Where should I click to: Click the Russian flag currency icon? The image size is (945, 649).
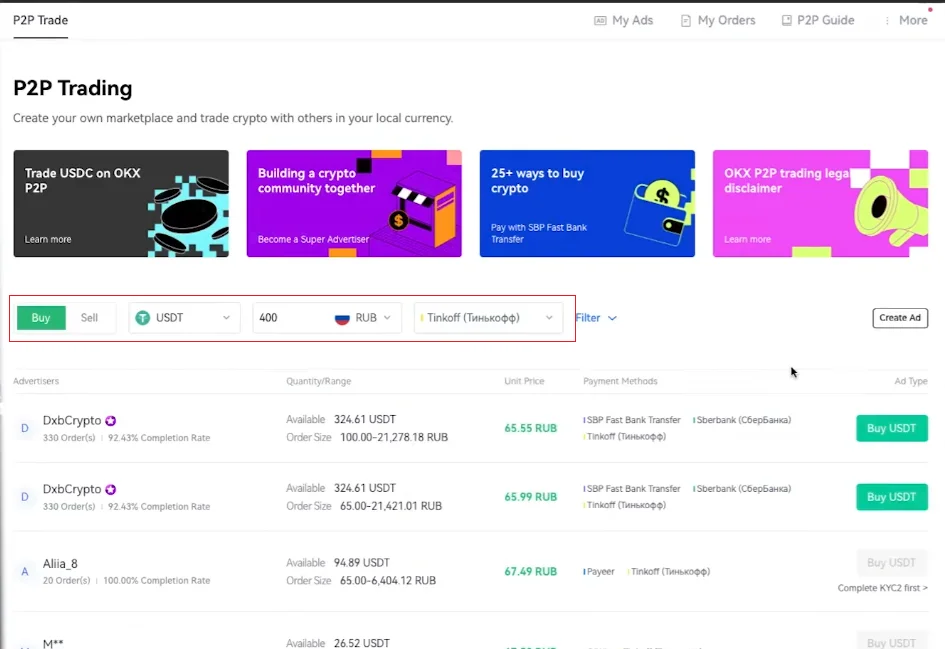[x=342, y=318]
